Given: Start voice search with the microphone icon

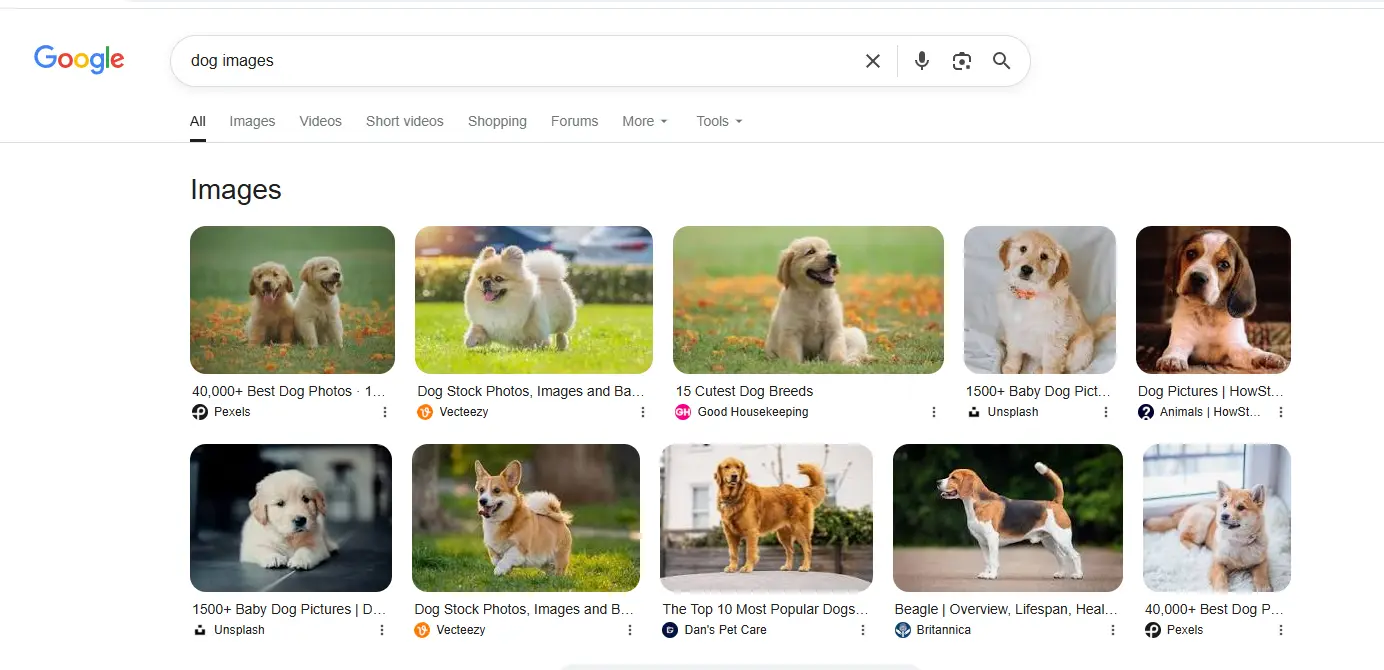Looking at the screenshot, I should [x=922, y=61].
